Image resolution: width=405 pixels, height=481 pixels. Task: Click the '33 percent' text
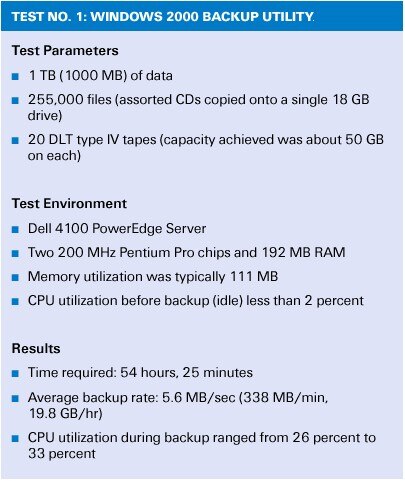pyautogui.click(x=62, y=454)
